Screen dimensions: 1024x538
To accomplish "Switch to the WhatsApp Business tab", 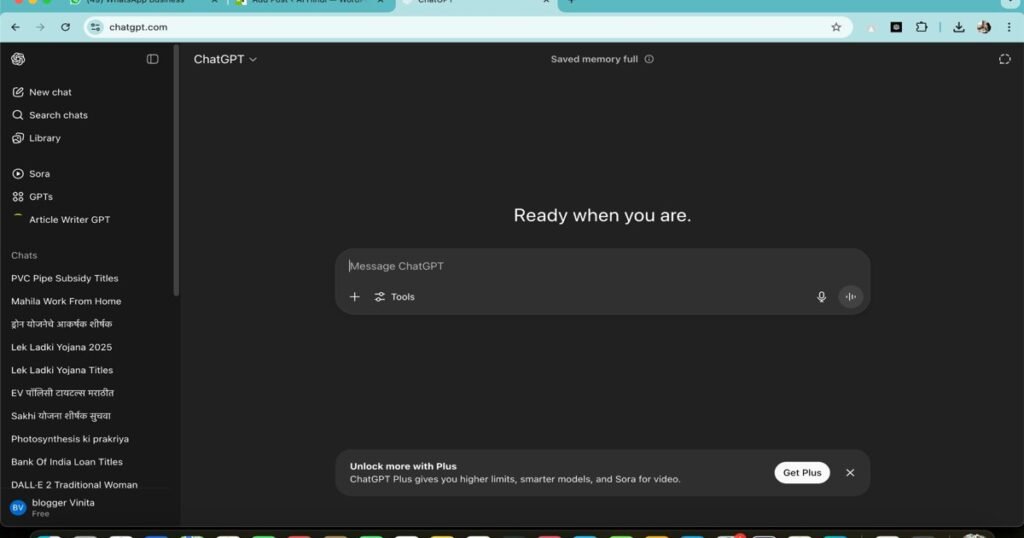I will click(144, 3).
